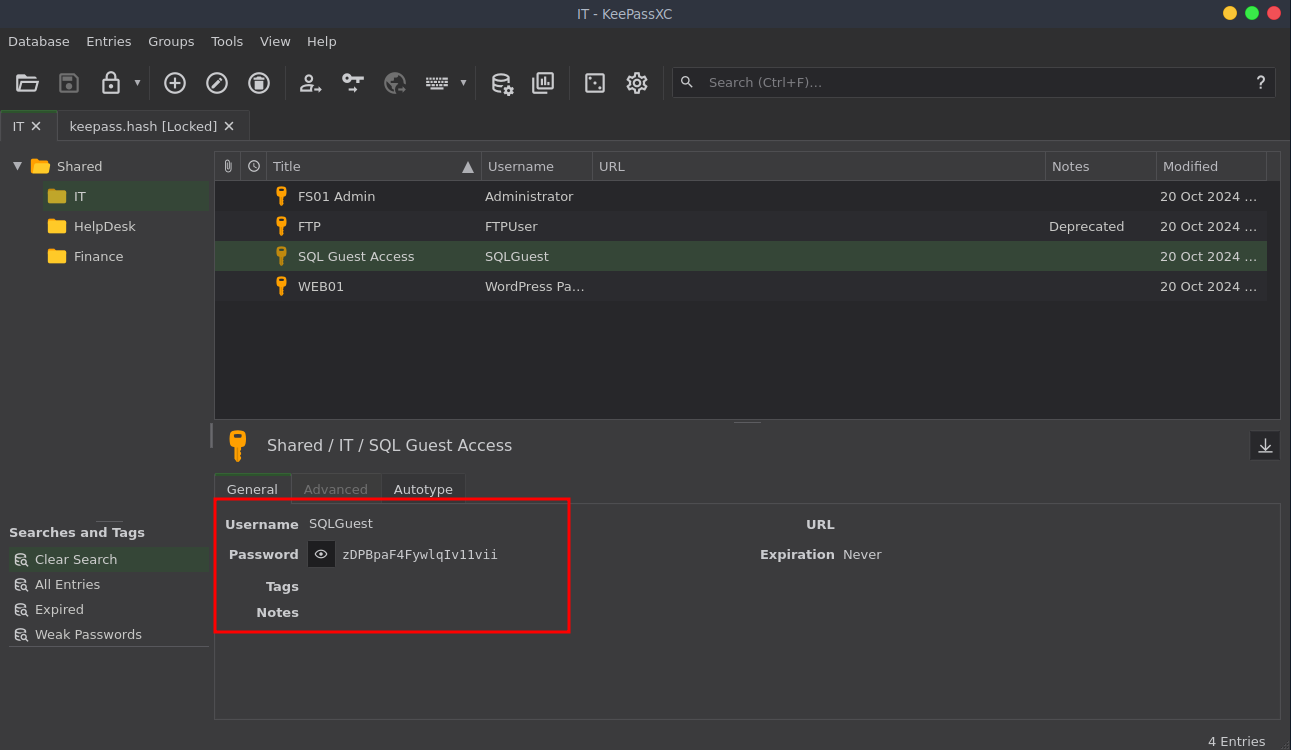Open lock database dropdown arrow

[x=137, y=83]
